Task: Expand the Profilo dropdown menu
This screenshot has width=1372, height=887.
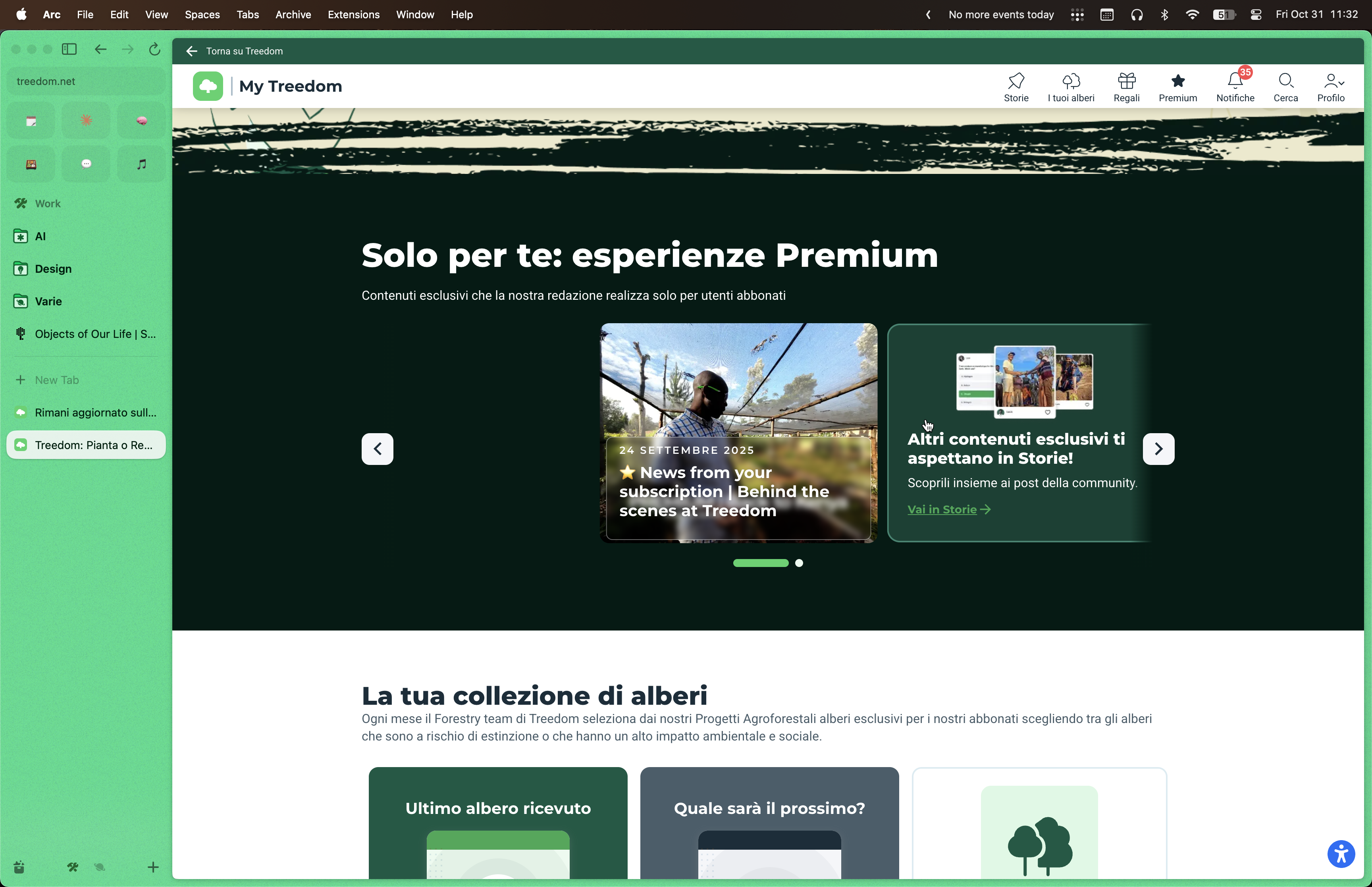Action: point(1333,81)
